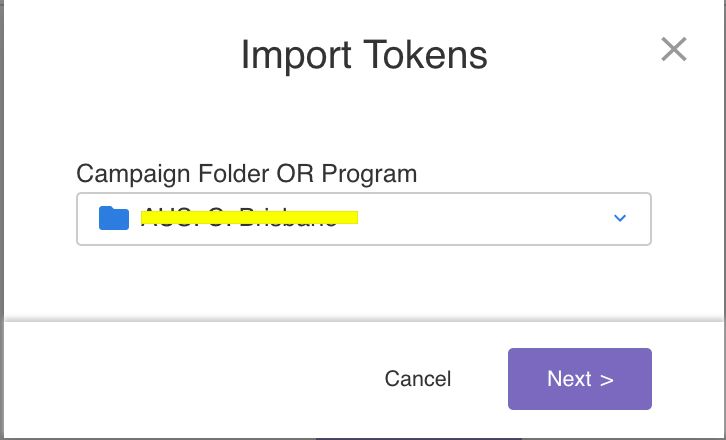Click the empty area right of the highlighted name
The width and height of the screenshot is (726, 440).
tap(480, 218)
